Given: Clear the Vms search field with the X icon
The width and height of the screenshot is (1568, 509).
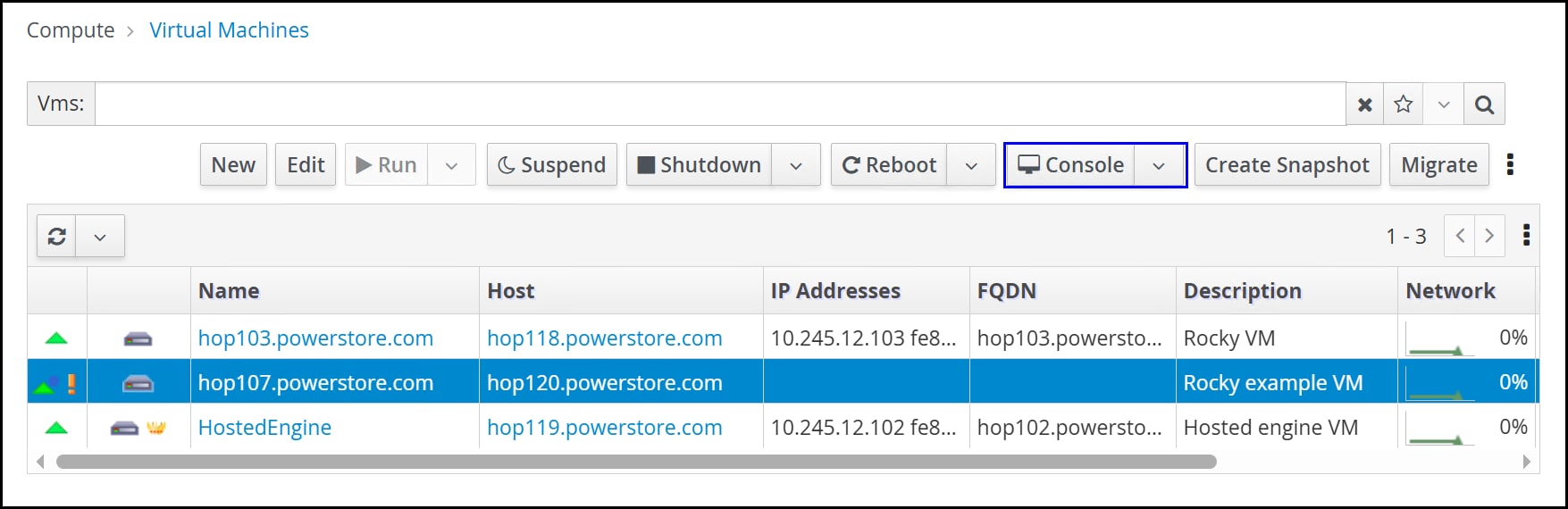Looking at the screenshot, I should tap(1364, 104).
